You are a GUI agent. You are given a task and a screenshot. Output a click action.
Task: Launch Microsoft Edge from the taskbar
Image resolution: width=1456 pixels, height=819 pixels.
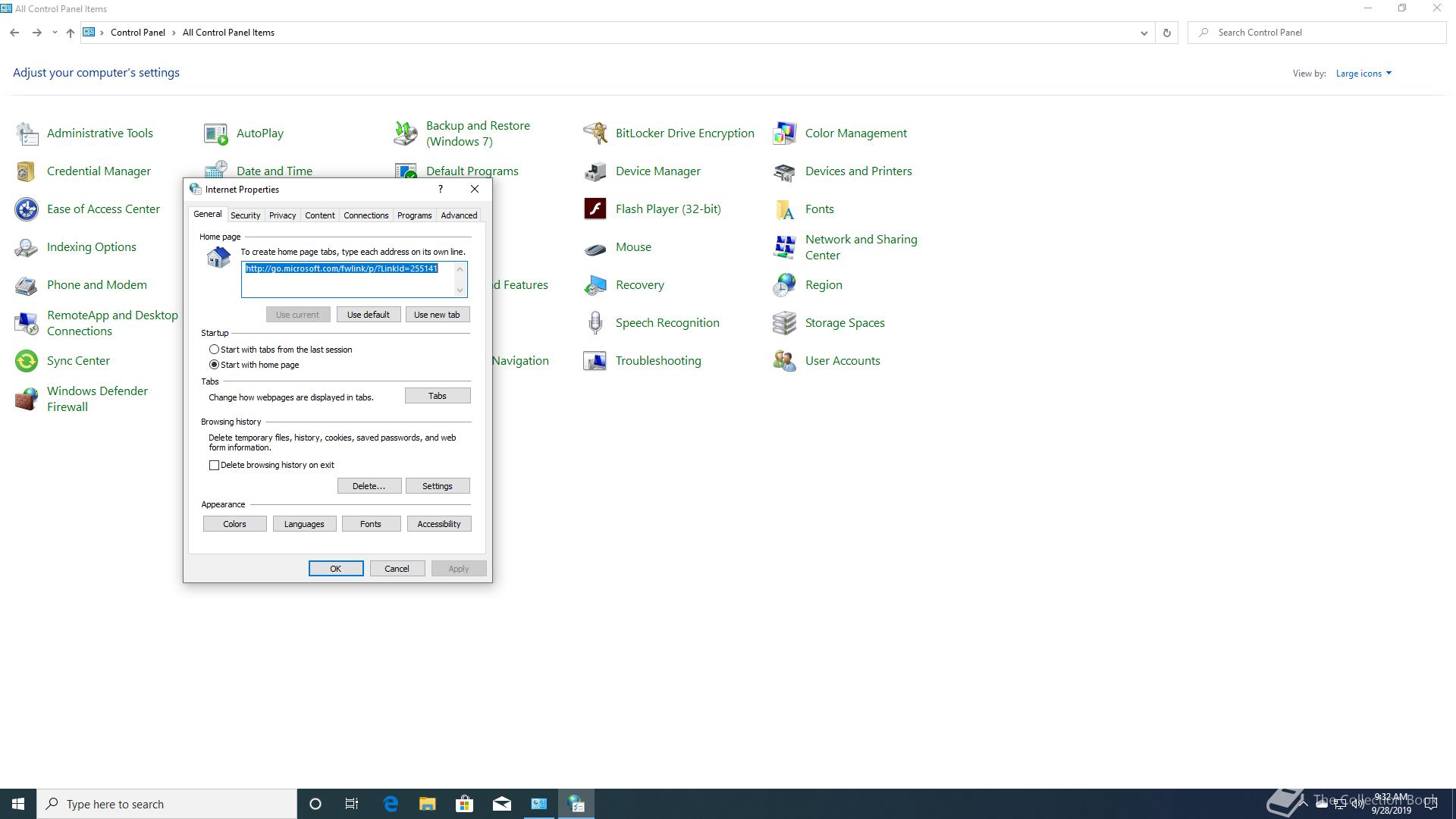[x=391, y=804]
